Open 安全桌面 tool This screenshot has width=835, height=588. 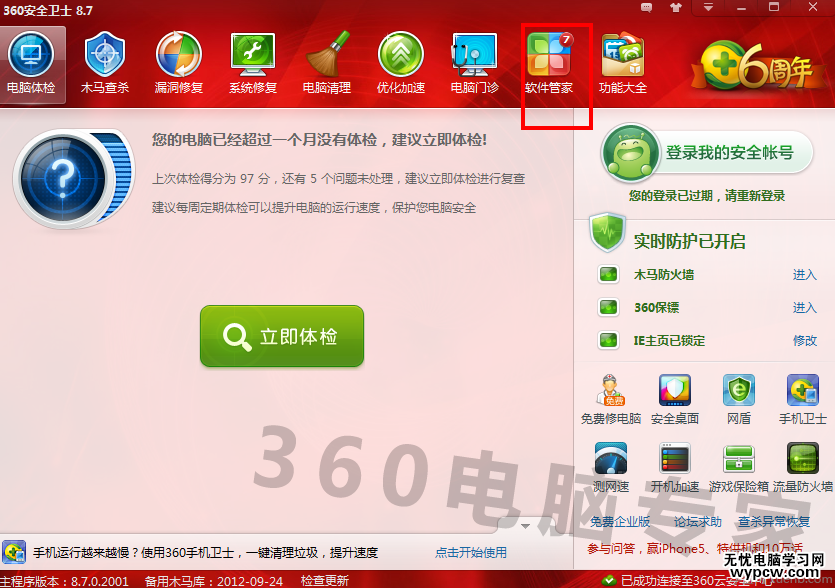point(675,399)
